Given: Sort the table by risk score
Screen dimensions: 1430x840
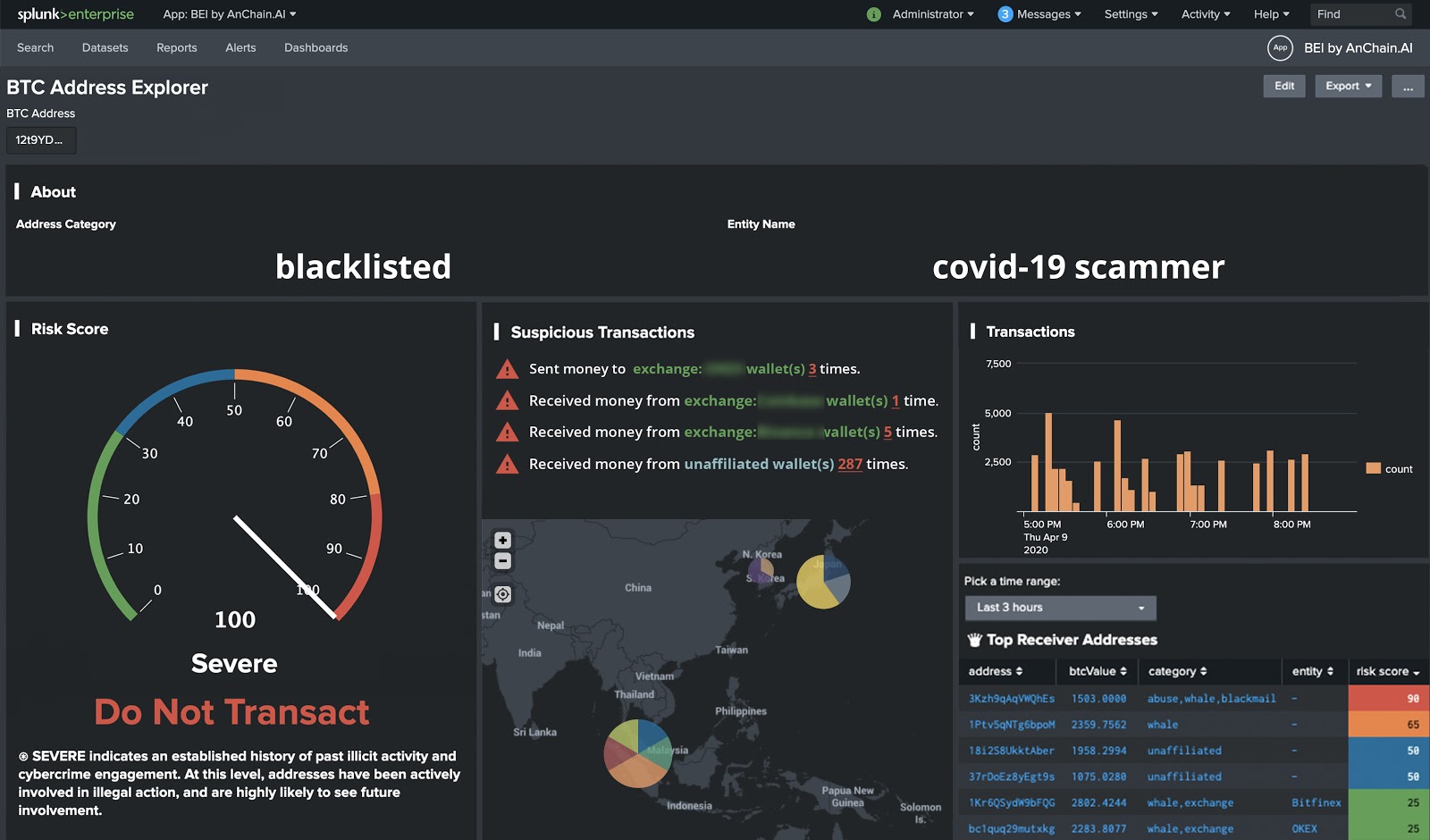Looking at the screenshot, I should point(1388,671).
